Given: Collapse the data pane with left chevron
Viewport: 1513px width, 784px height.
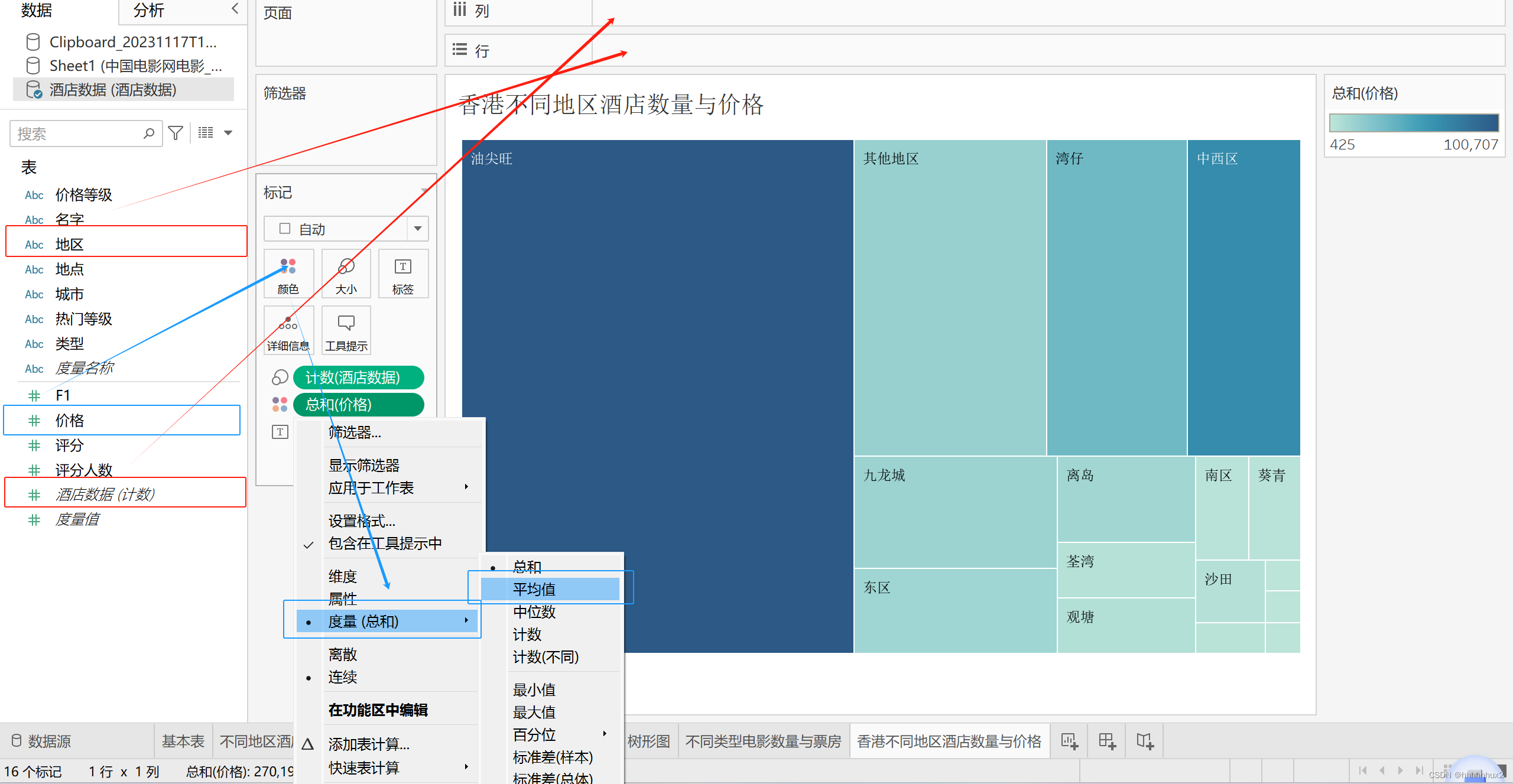Looking at the screenshot, I should coord(235,8).
